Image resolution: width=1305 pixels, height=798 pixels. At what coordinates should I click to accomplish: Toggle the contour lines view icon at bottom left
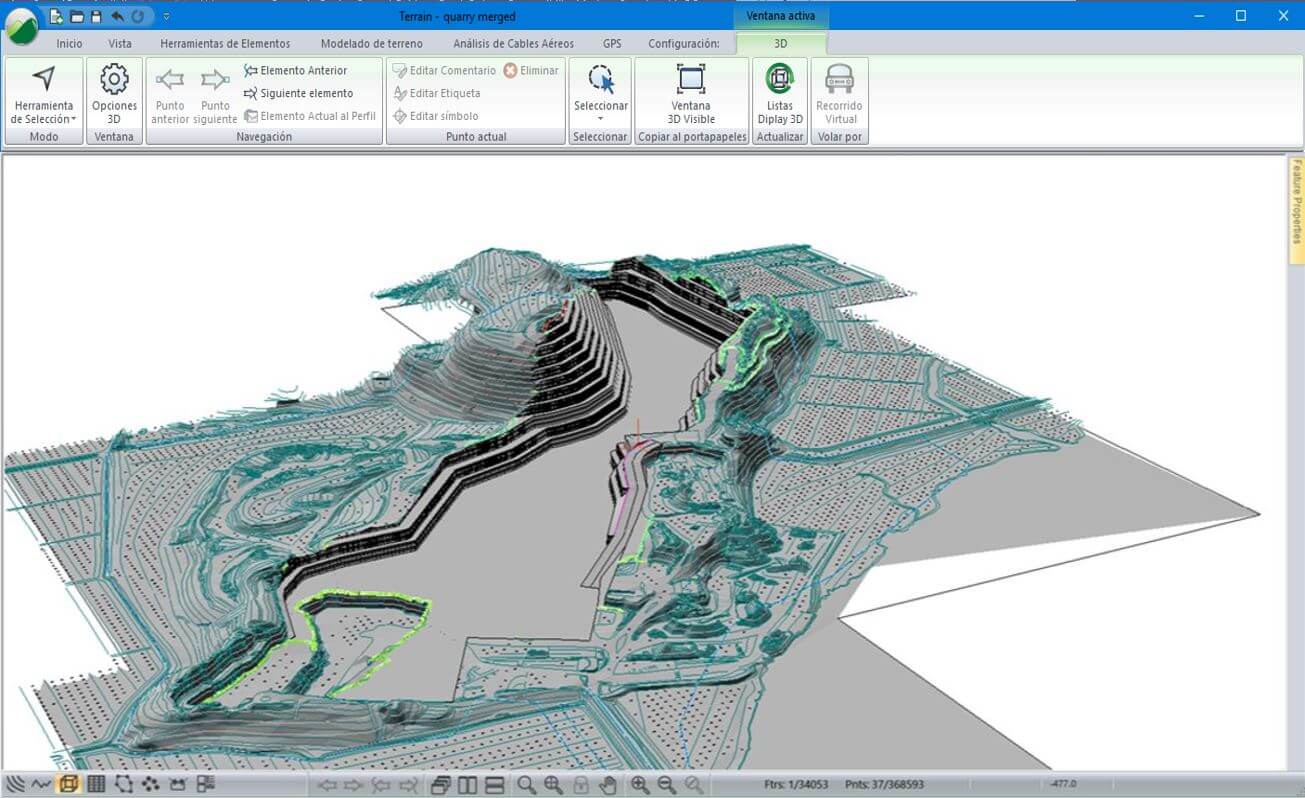pos(15,785)
